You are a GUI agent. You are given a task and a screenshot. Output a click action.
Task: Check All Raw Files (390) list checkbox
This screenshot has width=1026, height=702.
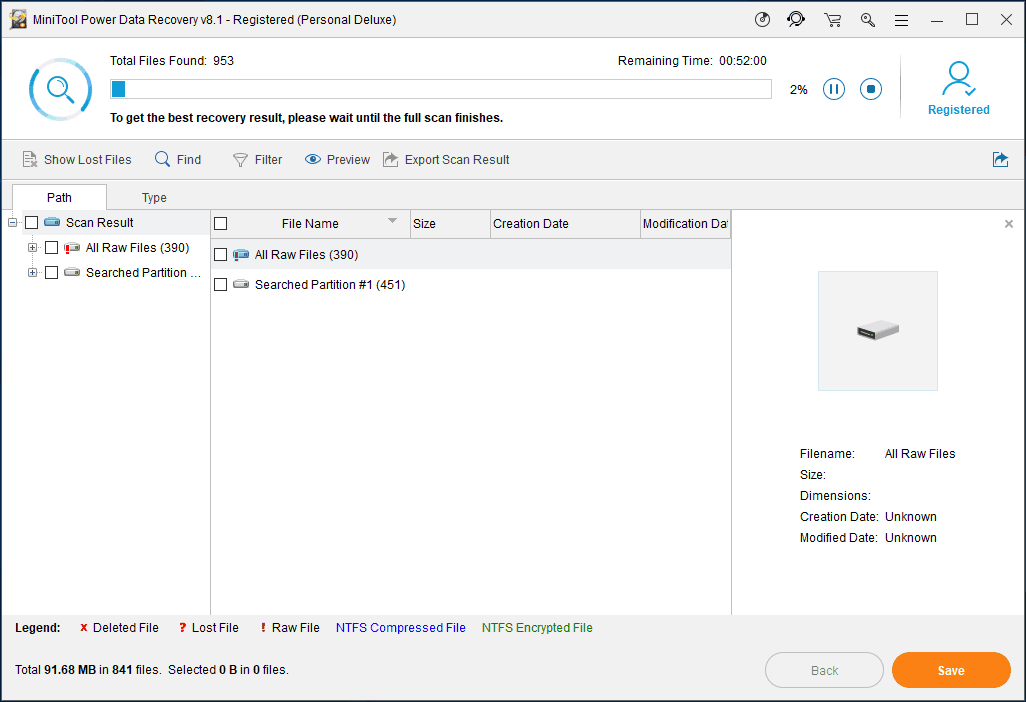[x=221, y=254]
